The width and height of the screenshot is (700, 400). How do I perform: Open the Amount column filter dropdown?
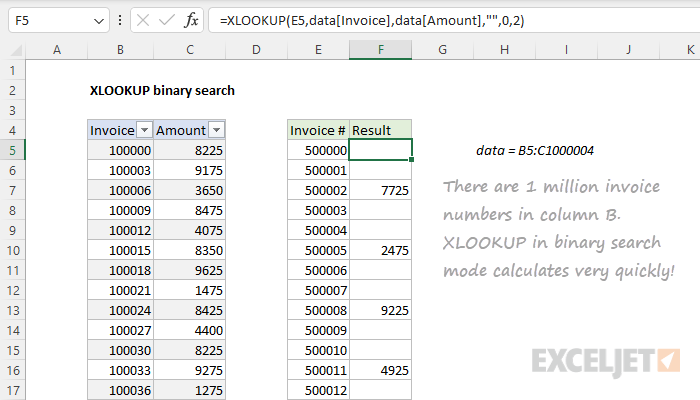pyautogui.click(x=217, y=130)
